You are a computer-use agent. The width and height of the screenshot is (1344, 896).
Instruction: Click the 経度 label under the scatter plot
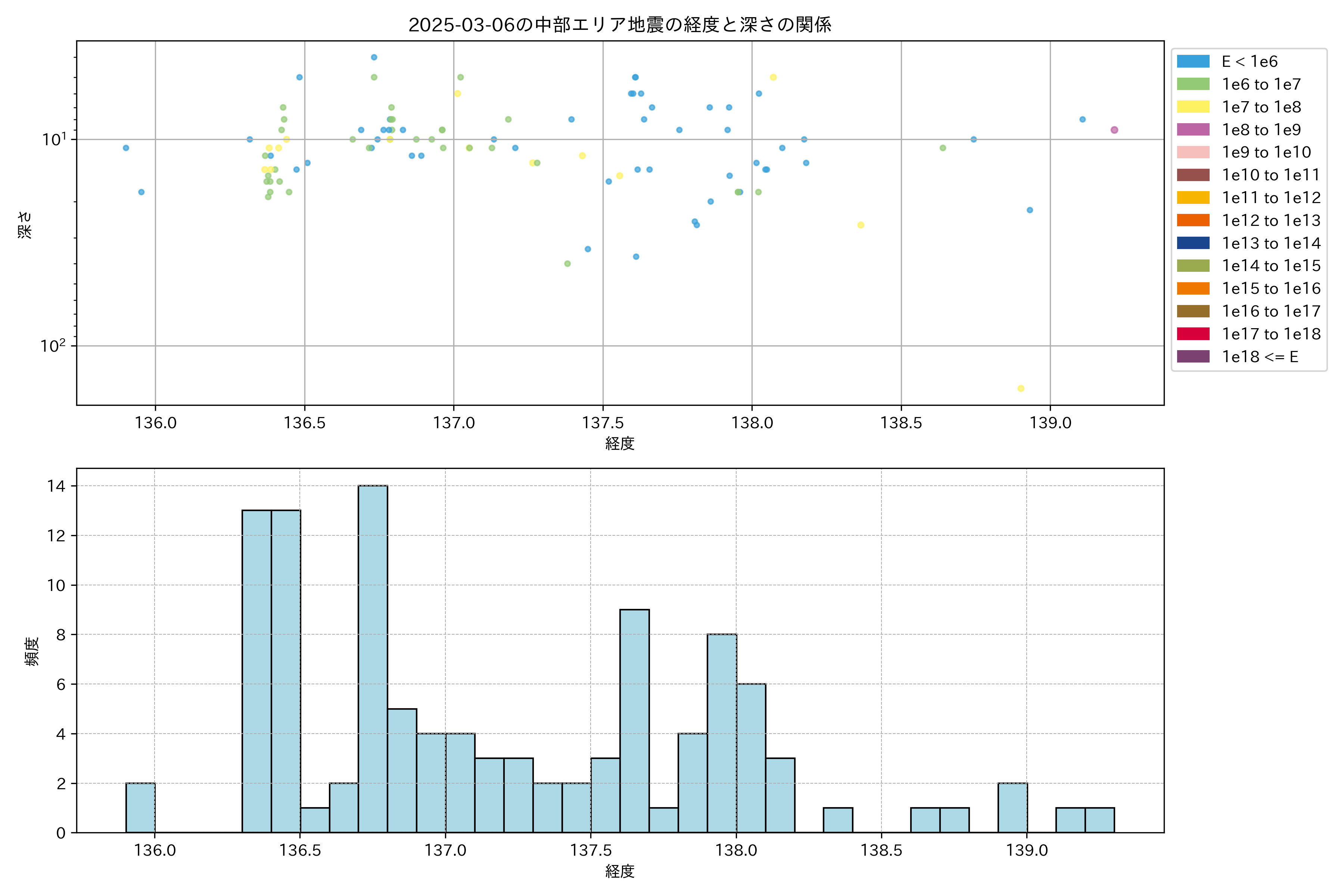pyautogui.click(x=619, y=444)
